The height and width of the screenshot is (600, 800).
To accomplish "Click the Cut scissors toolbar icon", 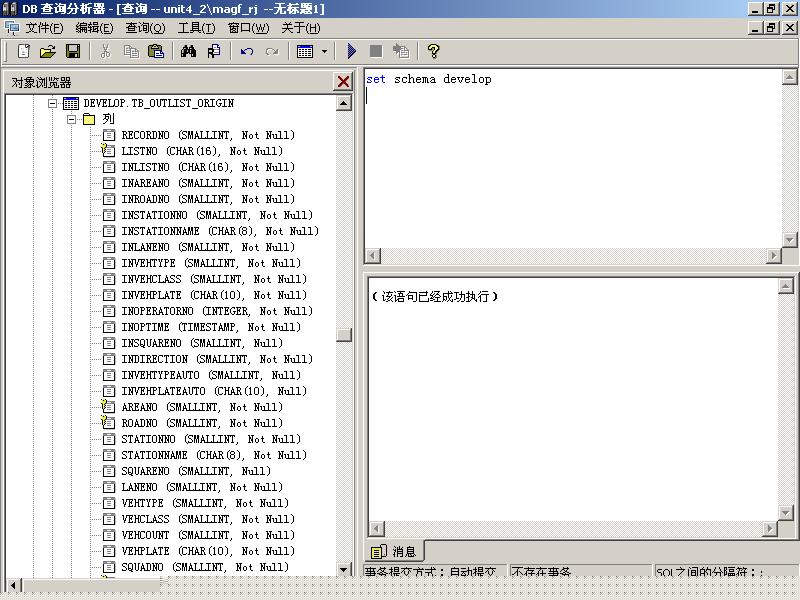I will coord(106,51).
